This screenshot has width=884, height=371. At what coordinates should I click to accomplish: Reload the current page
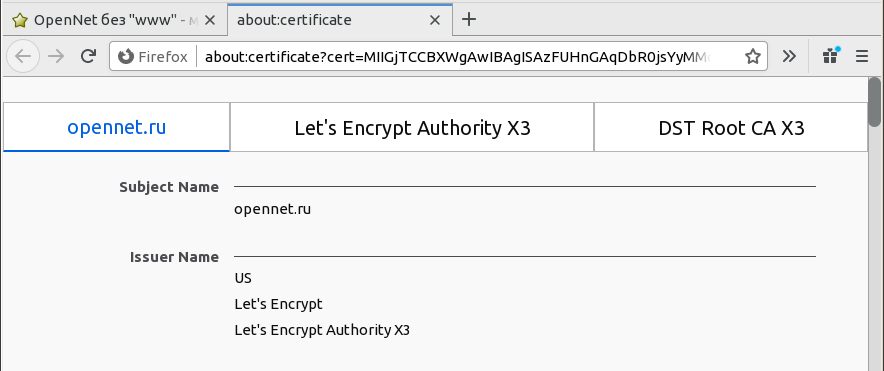[88, 56]
